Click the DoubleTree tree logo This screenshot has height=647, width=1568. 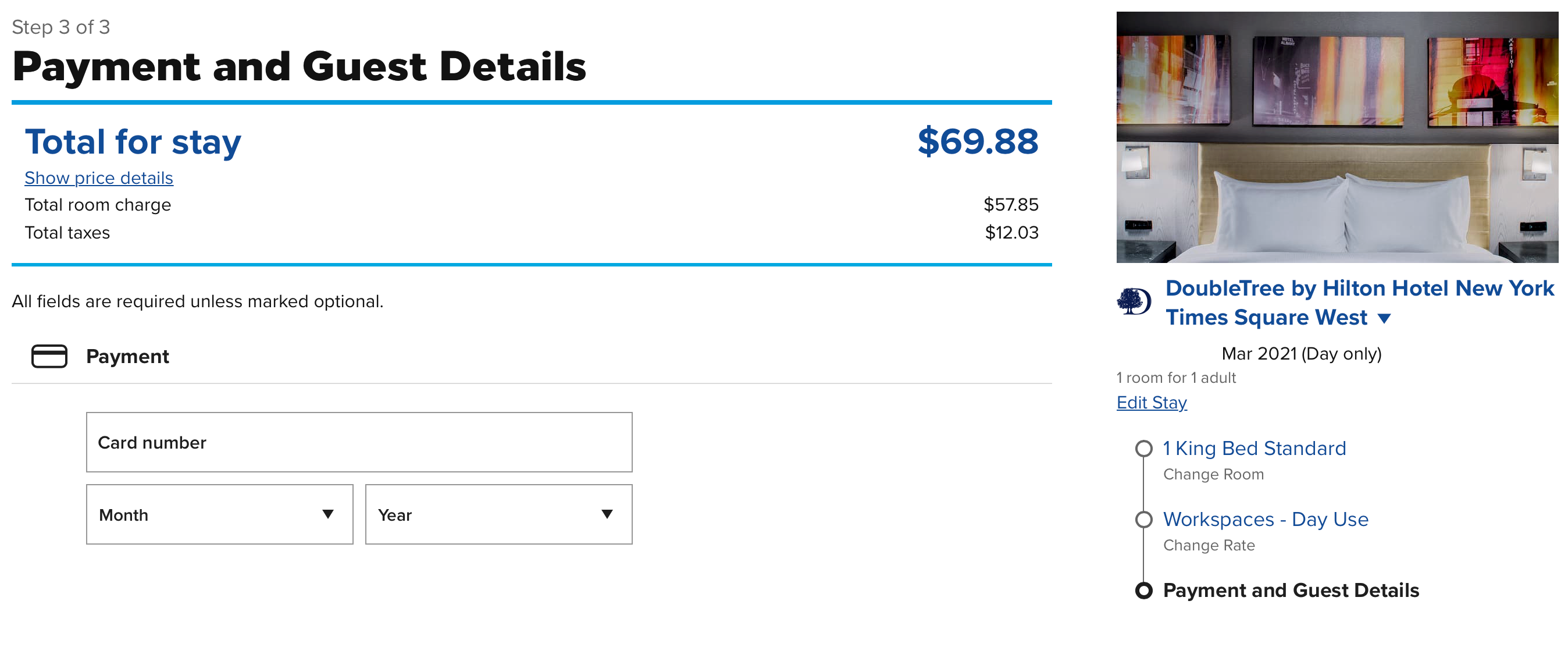(1136, 301)
